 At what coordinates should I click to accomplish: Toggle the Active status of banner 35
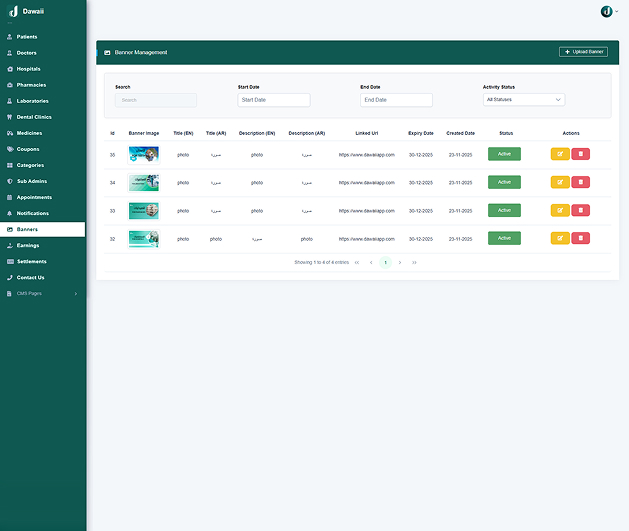[x=504, y=154]
